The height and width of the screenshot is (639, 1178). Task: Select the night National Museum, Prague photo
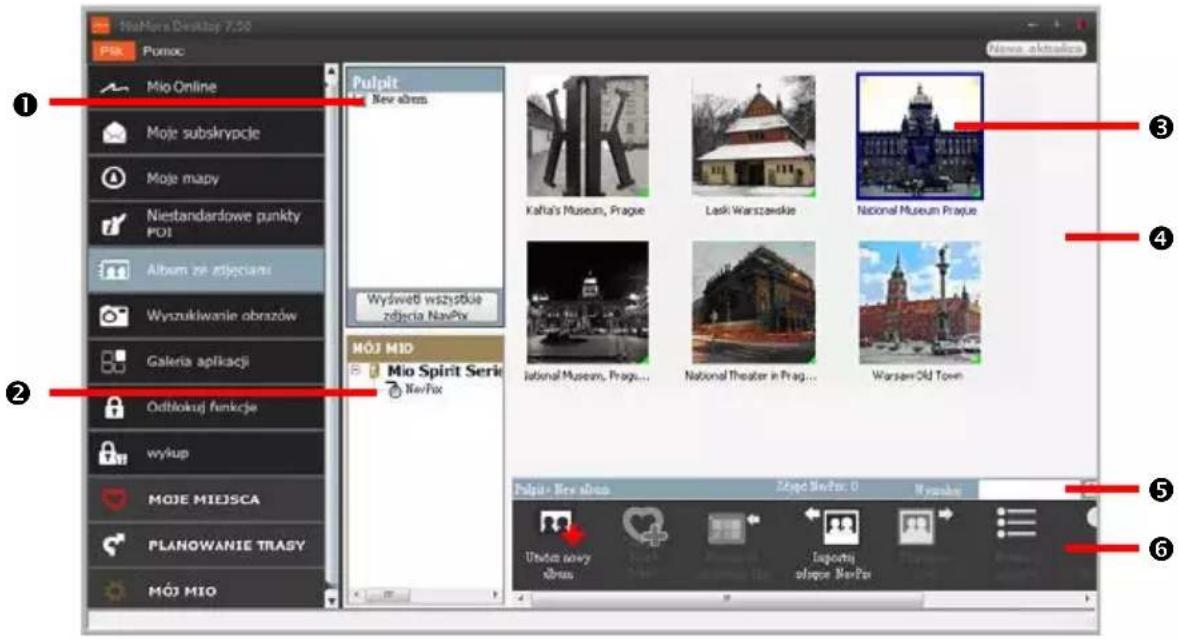pyautogui.click(x=587, y=303)
